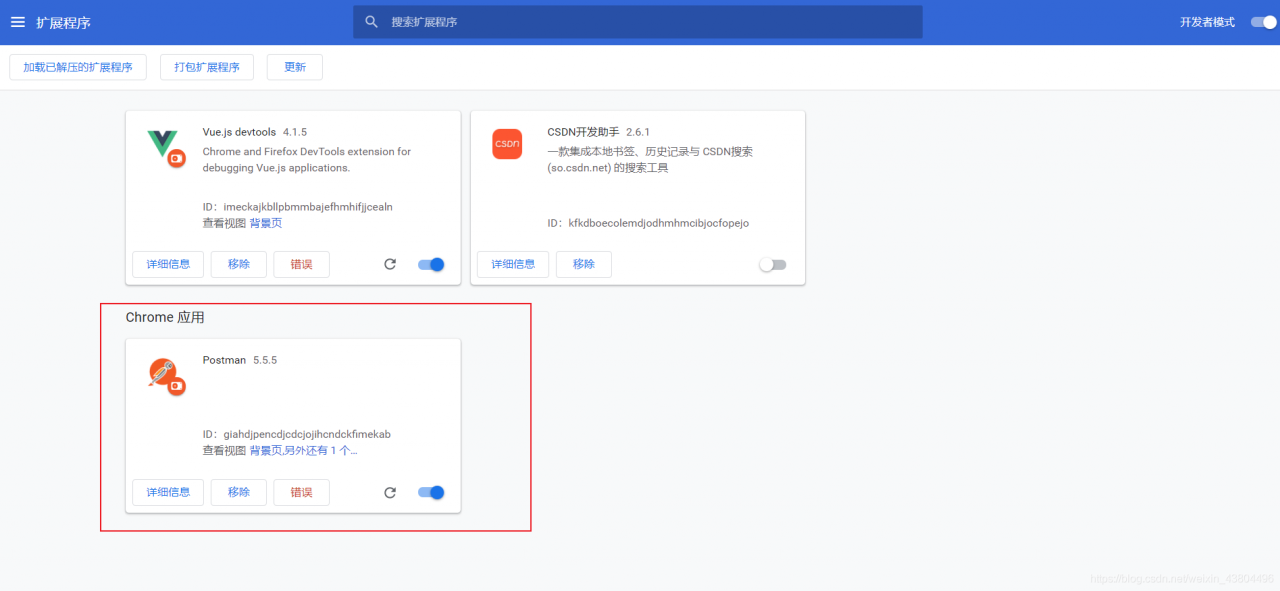Click the search magnifier icon
The image size is (1280, 591).
click(371, 22)
